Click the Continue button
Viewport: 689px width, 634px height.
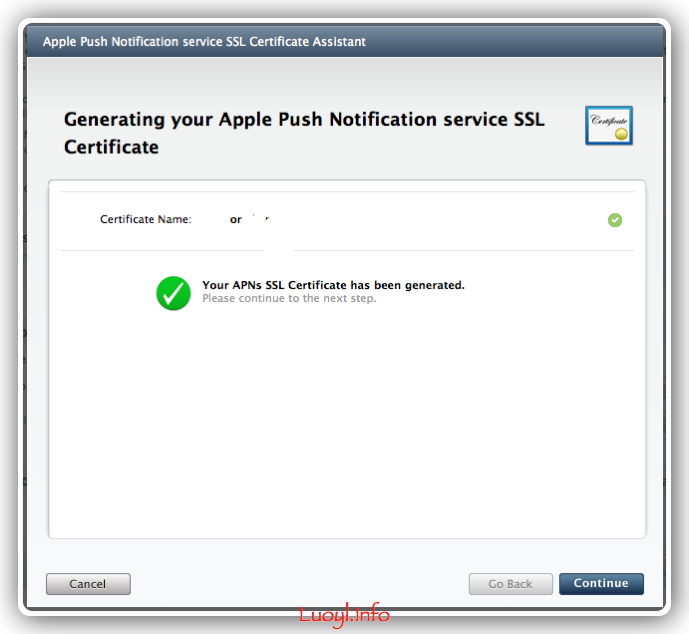coord(601,583)
